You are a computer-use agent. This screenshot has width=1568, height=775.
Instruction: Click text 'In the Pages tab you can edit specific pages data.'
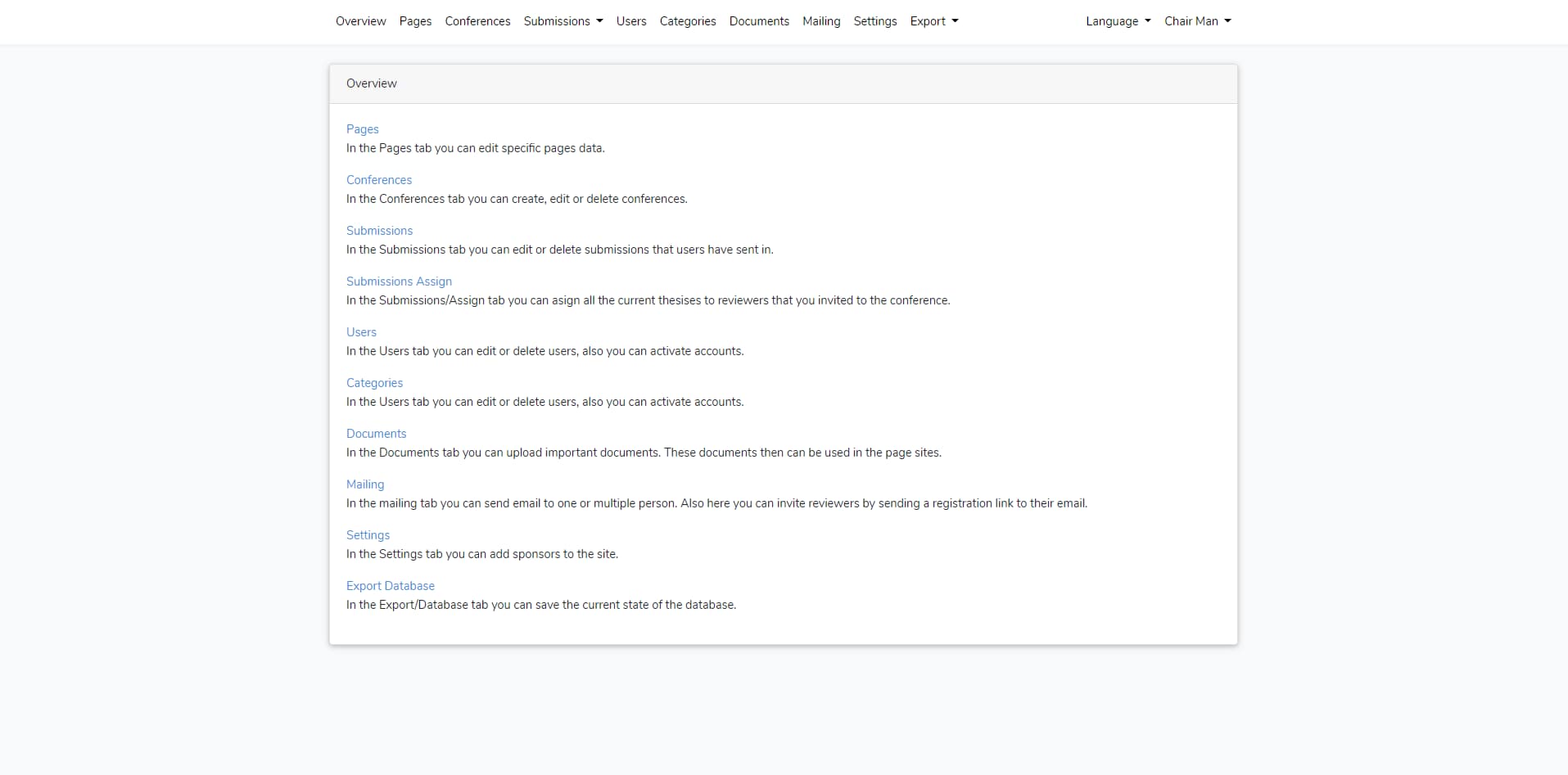pyautogui.click(x=476, y=148)
